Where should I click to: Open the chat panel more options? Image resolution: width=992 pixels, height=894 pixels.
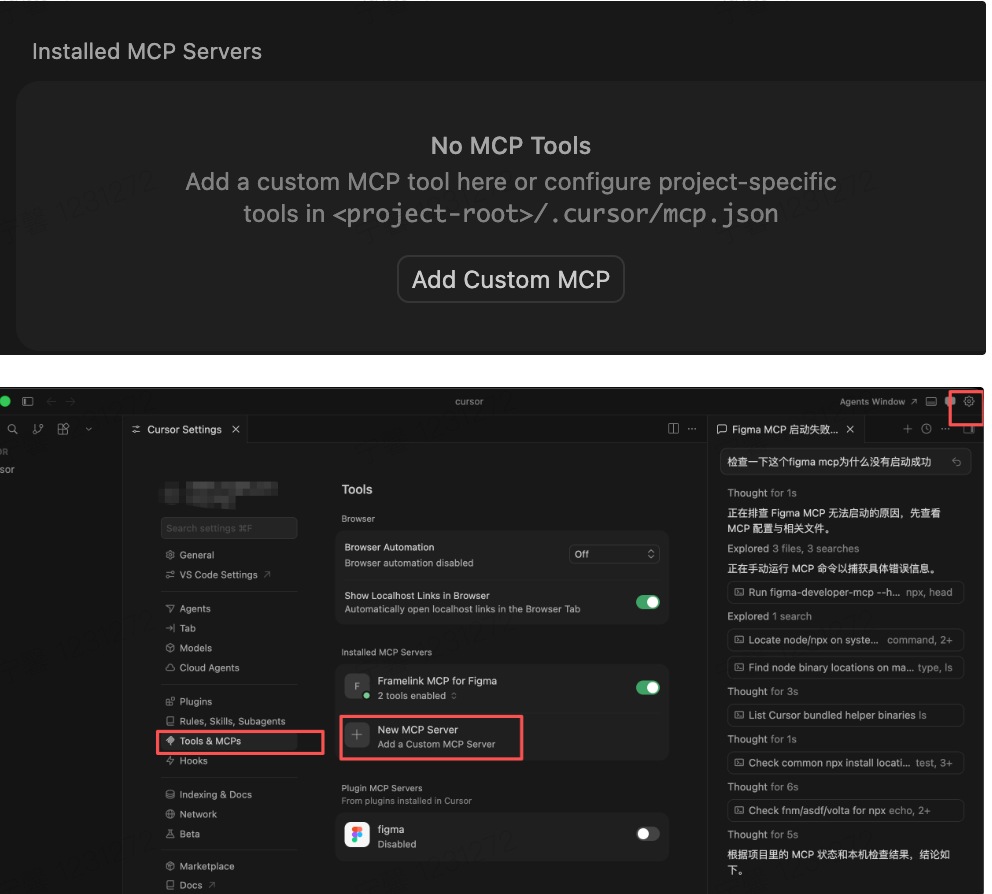[945, 428]
